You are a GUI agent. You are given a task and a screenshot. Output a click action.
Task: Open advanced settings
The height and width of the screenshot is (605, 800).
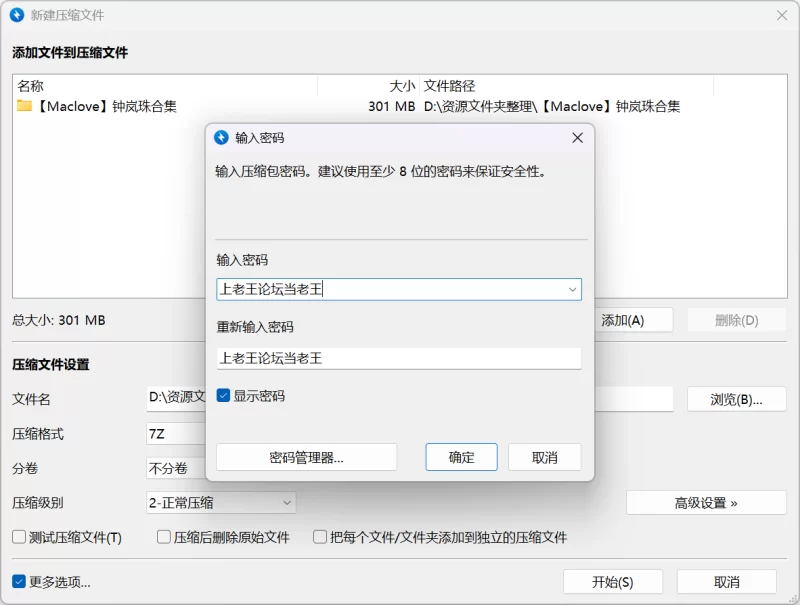[x=706, y=503]
